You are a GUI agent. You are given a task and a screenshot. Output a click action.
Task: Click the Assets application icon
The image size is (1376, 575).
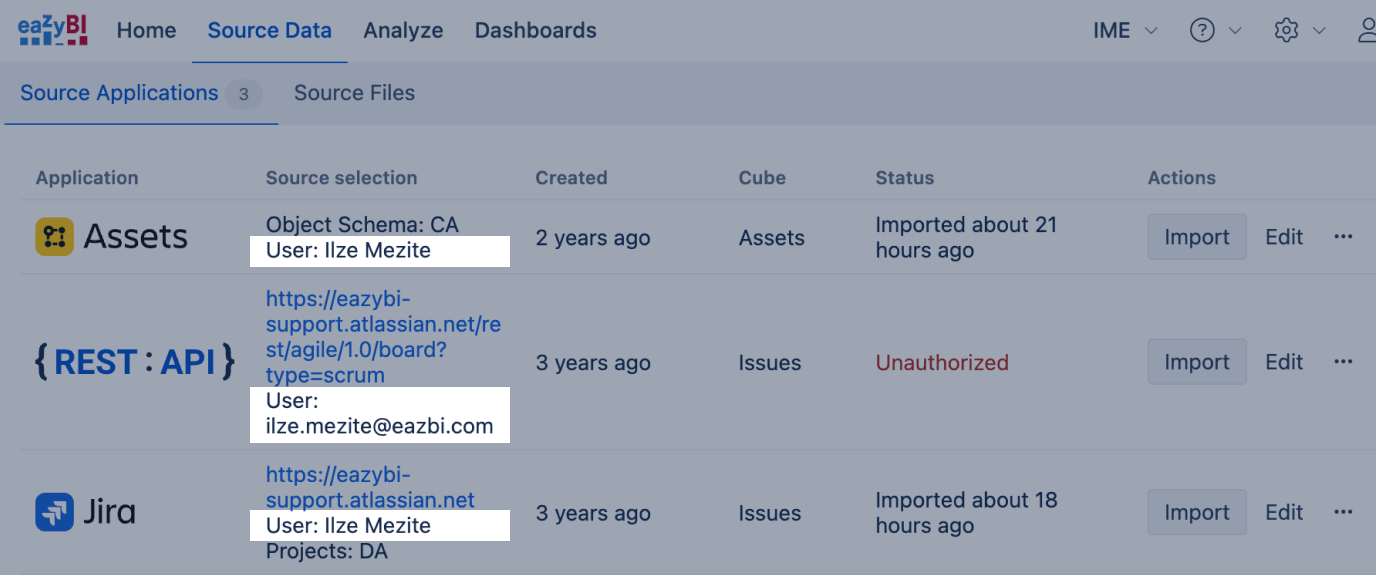point(55,237)
